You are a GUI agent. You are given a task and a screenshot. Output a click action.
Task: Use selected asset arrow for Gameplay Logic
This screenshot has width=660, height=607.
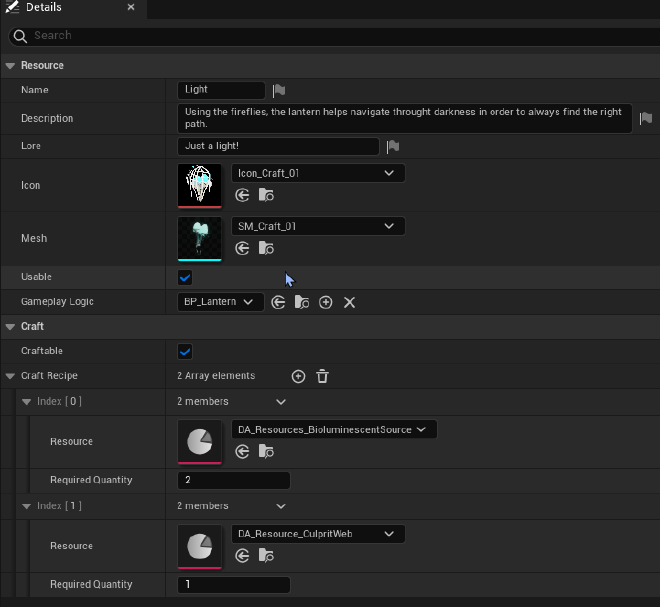pyautogui.click(x=278, y=302)
